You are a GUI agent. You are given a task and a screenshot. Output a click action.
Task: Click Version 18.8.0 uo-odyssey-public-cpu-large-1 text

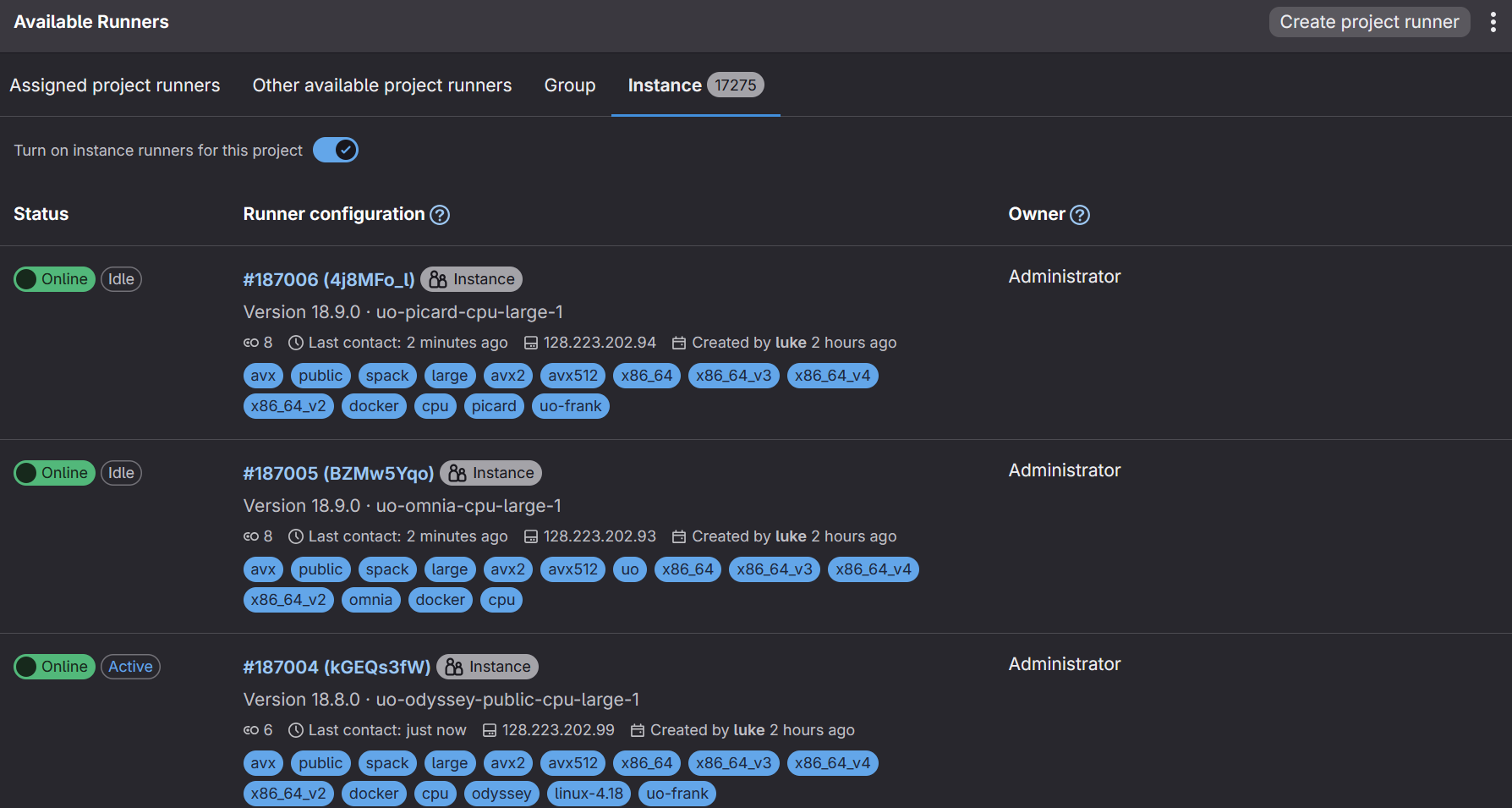tap(441, 700)
